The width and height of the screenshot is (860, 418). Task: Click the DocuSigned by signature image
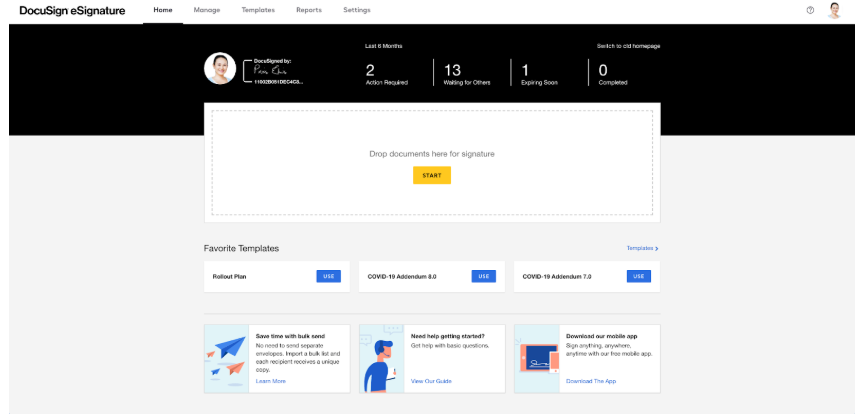point(275,71)
